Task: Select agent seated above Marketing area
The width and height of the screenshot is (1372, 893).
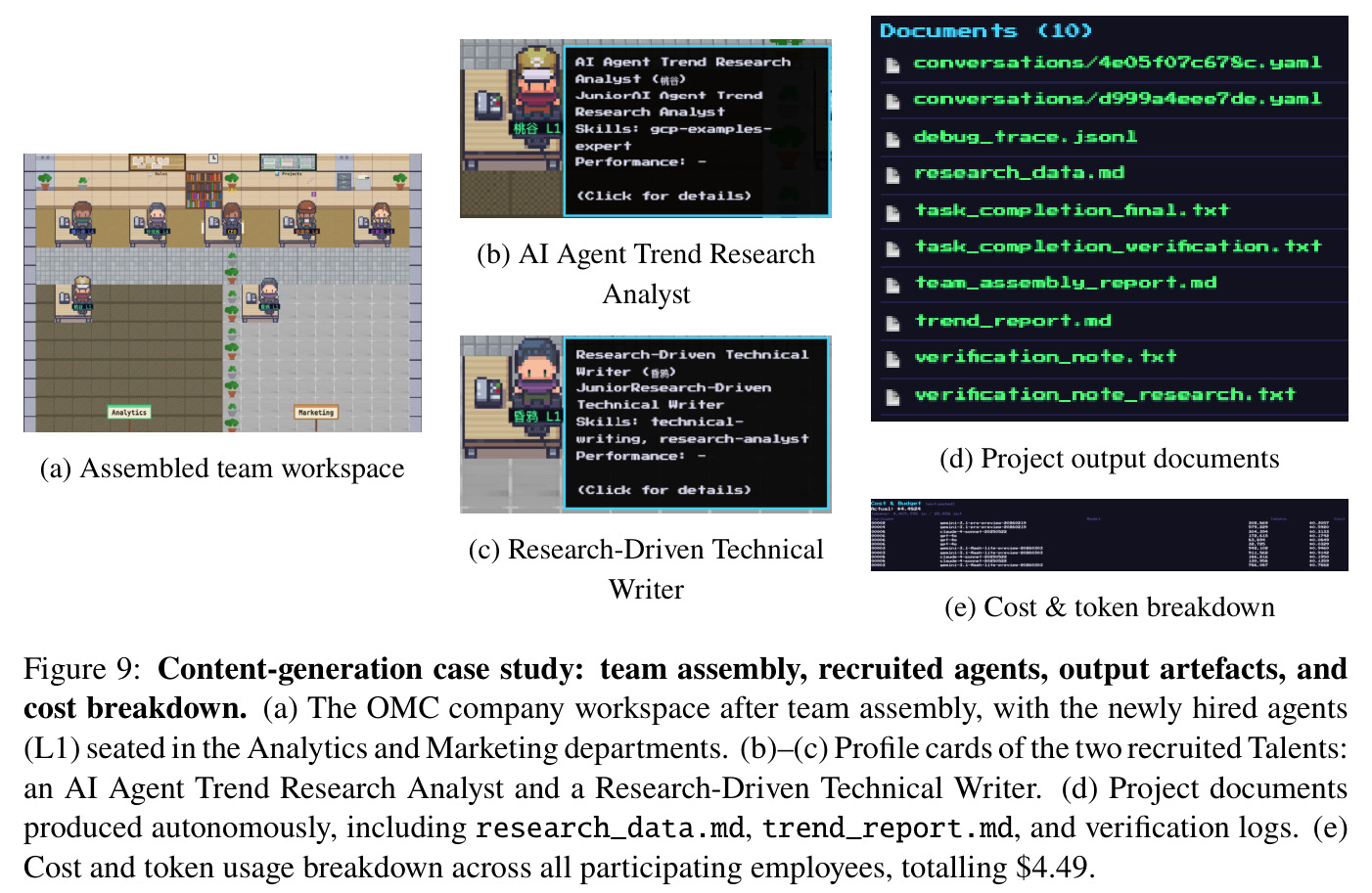Action: tap(268, 295)
